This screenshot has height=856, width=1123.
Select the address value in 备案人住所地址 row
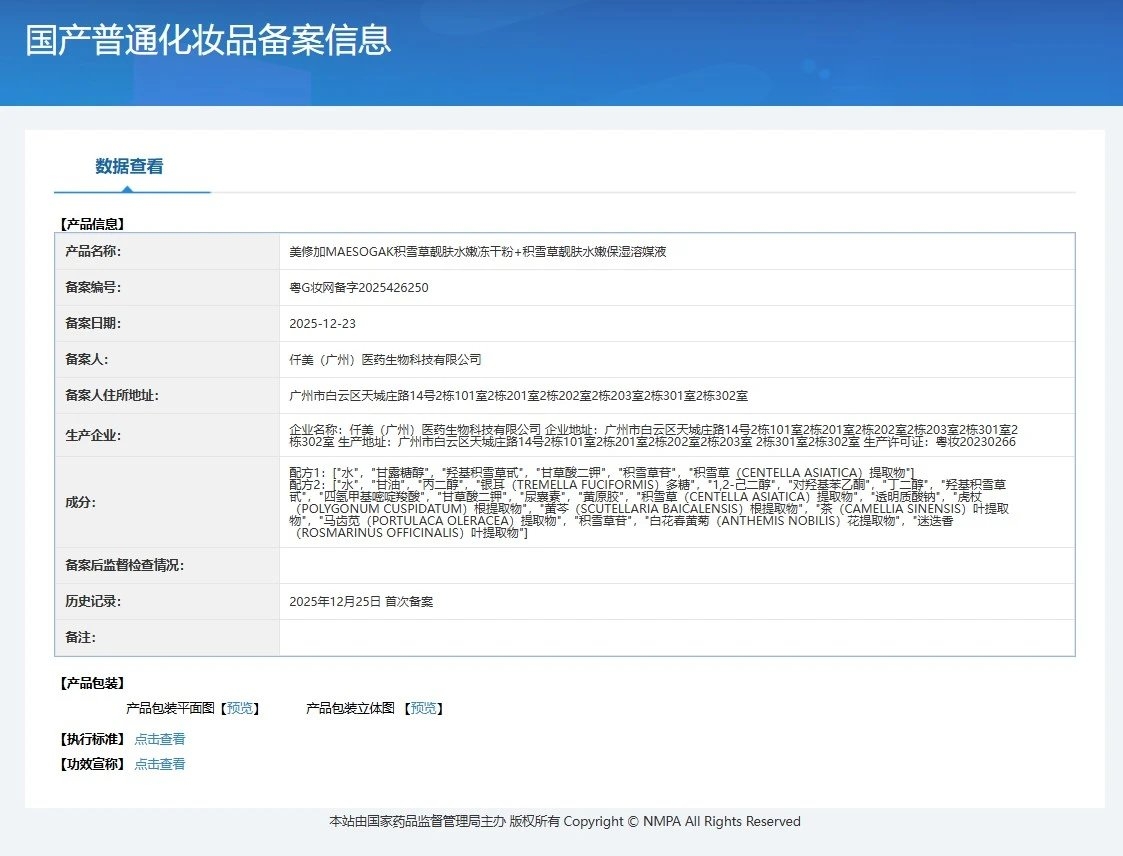[x=519, y=395]
